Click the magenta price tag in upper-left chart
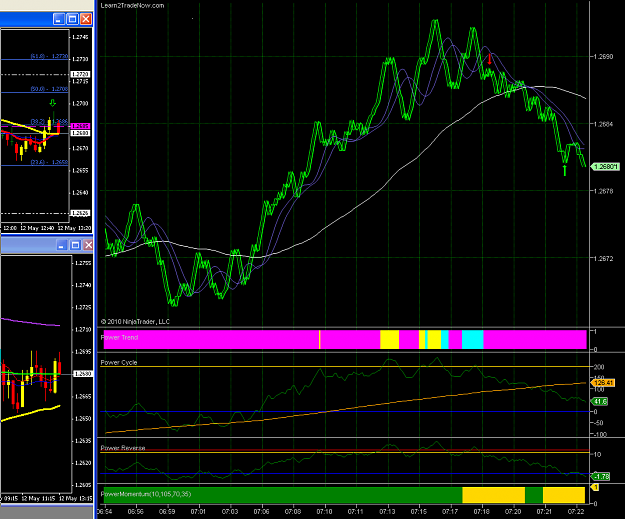This screenshot has width=625, height=519. point(81,126)
